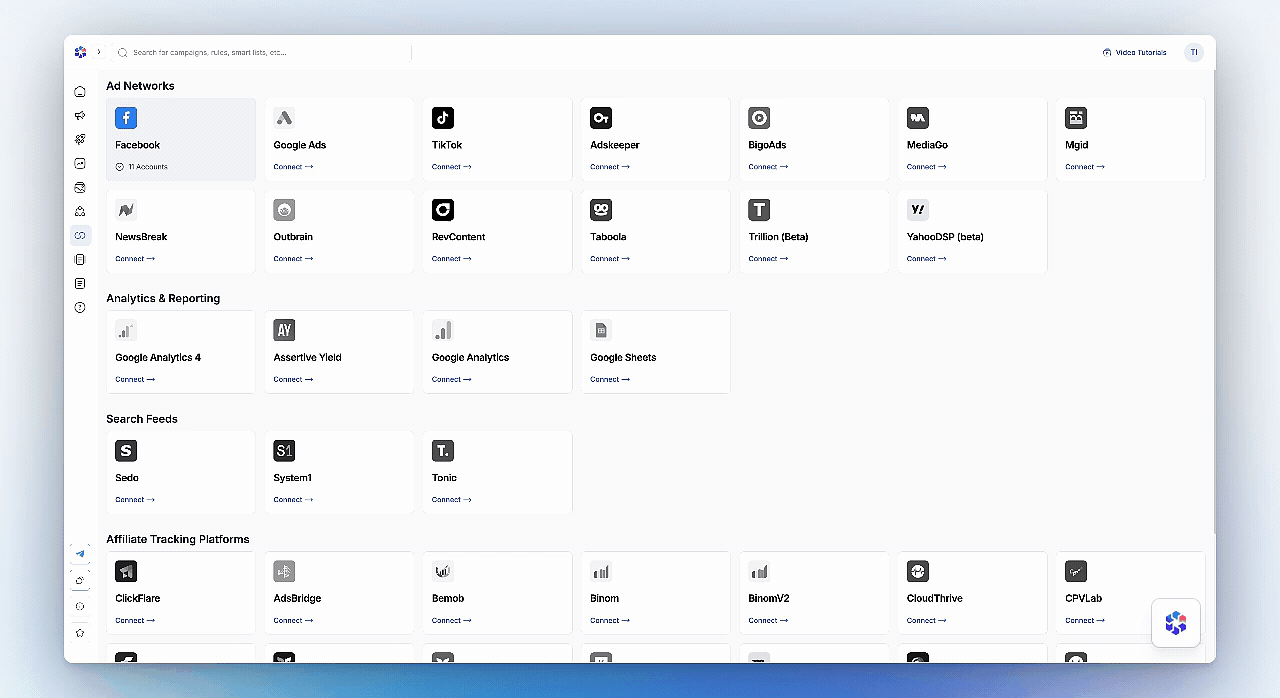Open Video Tutorials link
Viewport: 1280px width, 698px height.
point(1134,52)
